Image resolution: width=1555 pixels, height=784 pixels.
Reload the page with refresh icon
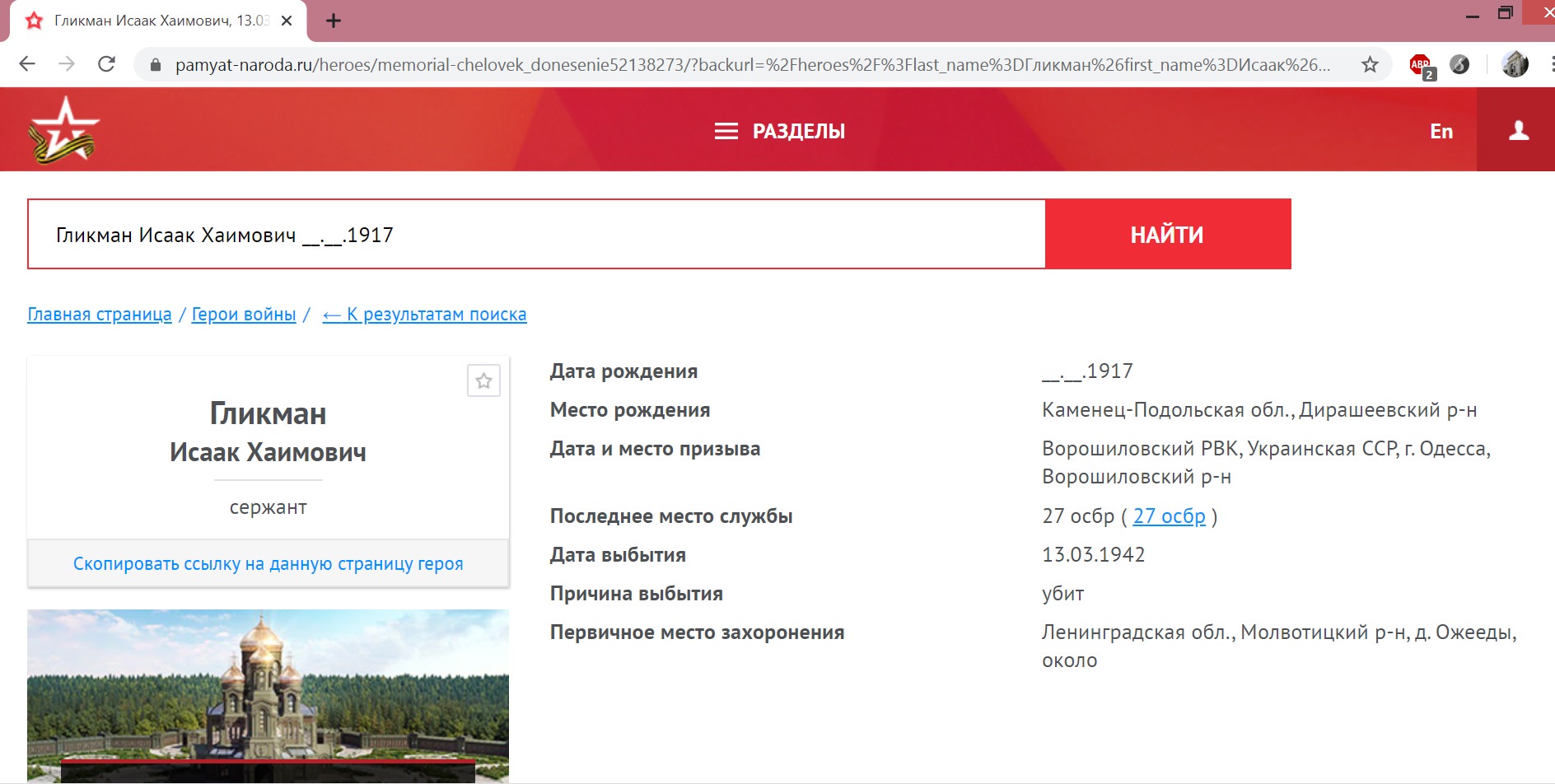click(106, 64)
